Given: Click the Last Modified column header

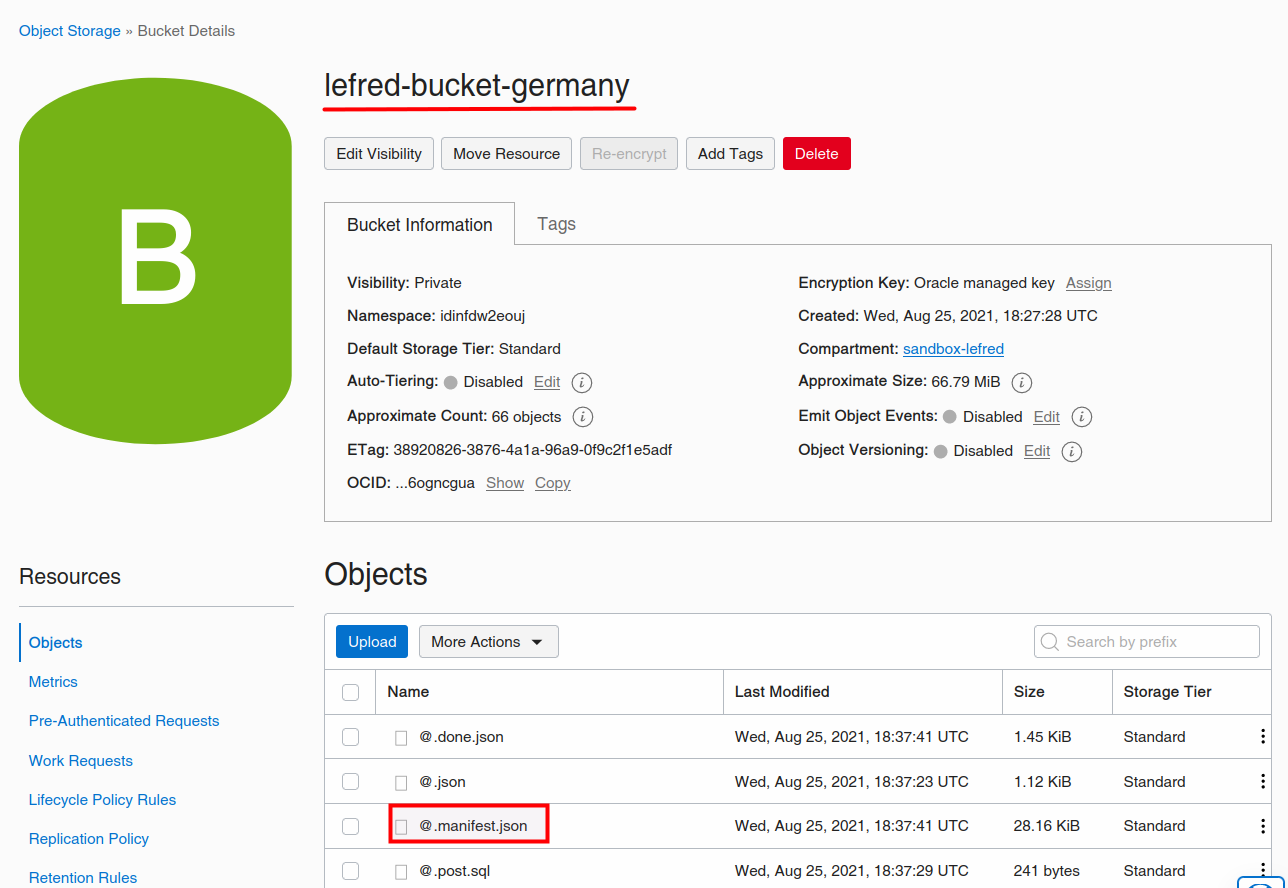Looking at the screenshot, I should [782, 692].
